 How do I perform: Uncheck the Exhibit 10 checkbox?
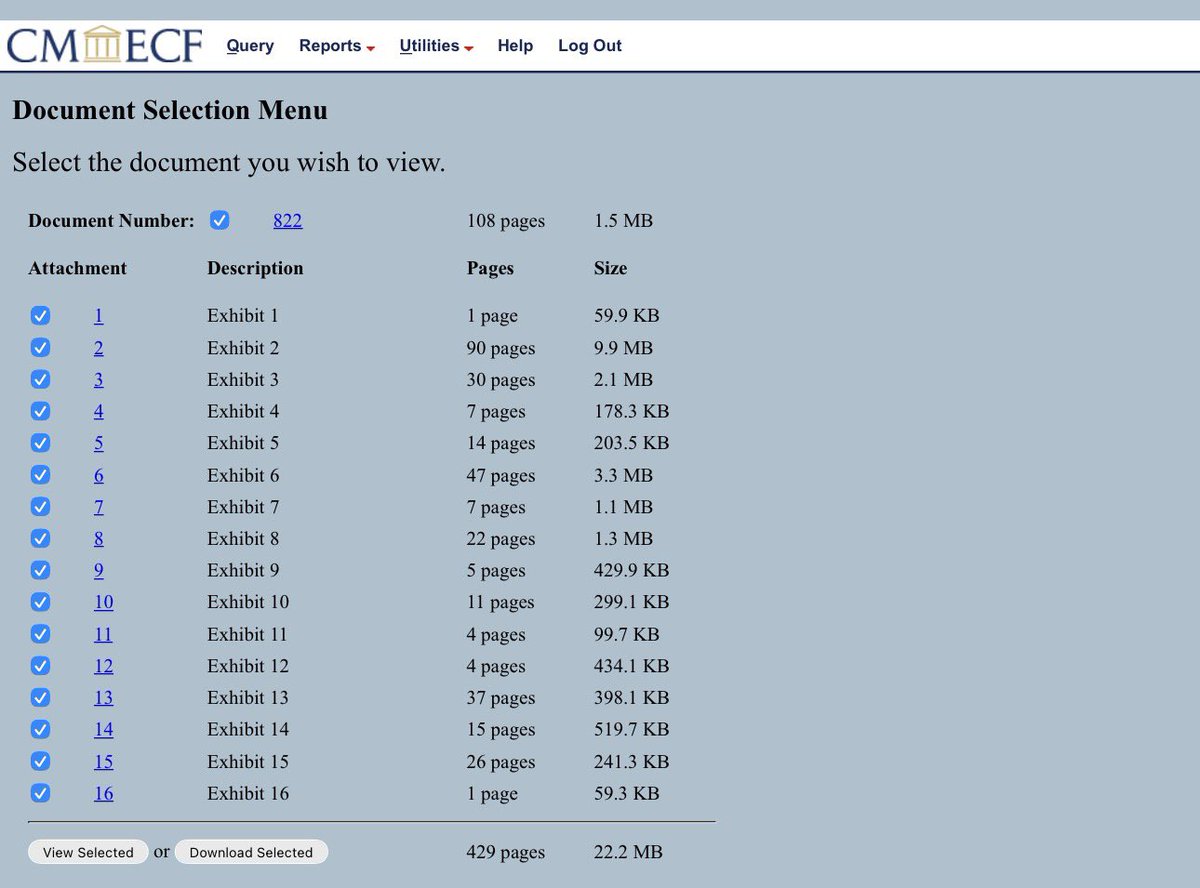coord(40,602)
